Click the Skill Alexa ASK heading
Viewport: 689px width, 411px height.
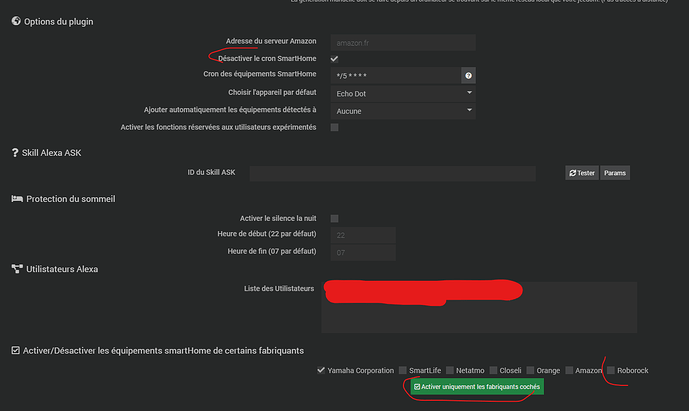[x=51, y=153]
